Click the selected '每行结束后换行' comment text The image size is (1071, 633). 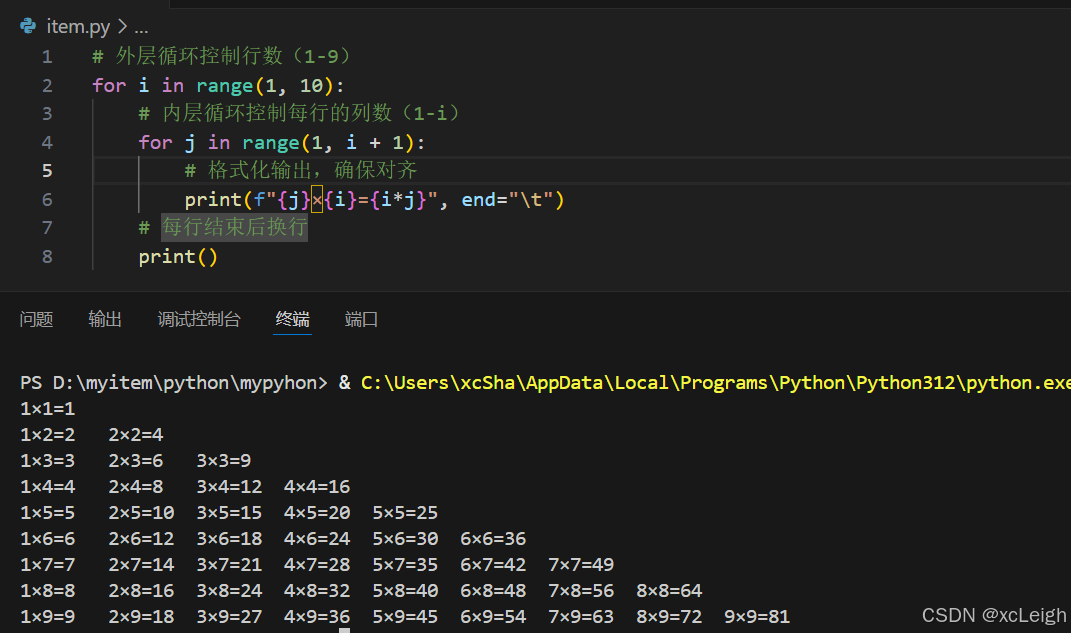pyautogui.click(x=234, y=227)
